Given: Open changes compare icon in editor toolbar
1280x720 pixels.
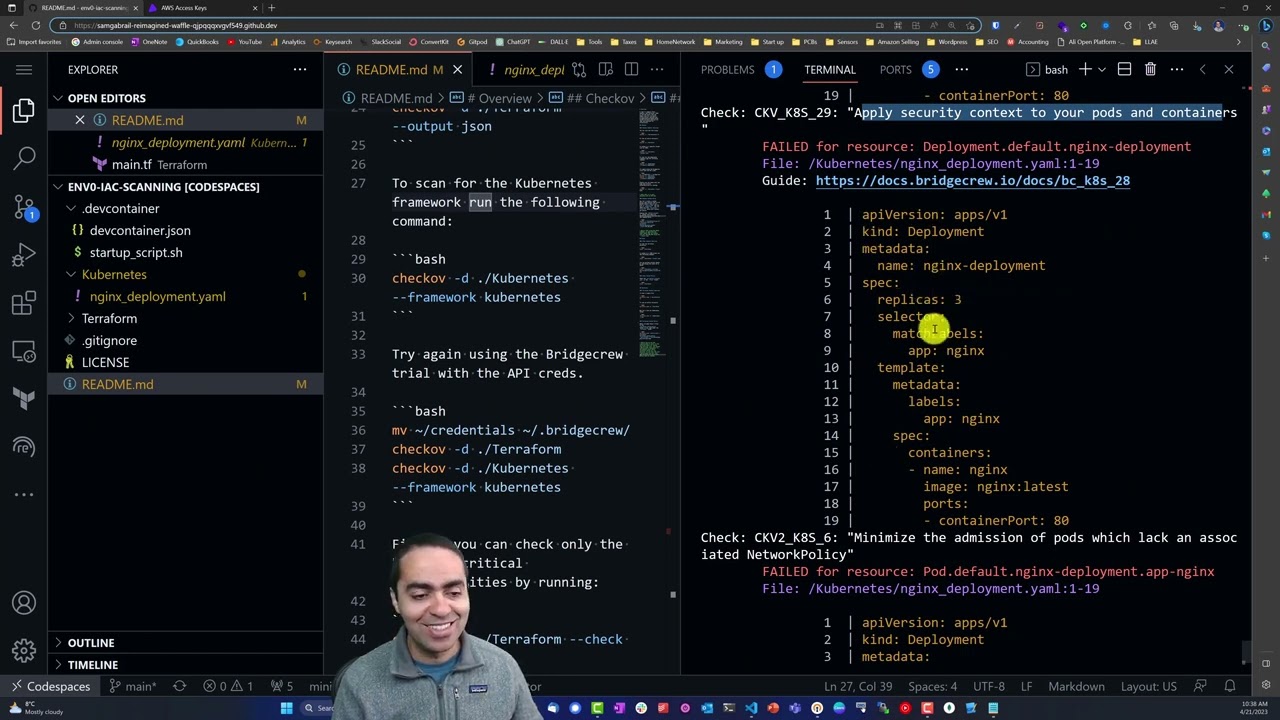Looking at the screenshot, I should 579,69.
